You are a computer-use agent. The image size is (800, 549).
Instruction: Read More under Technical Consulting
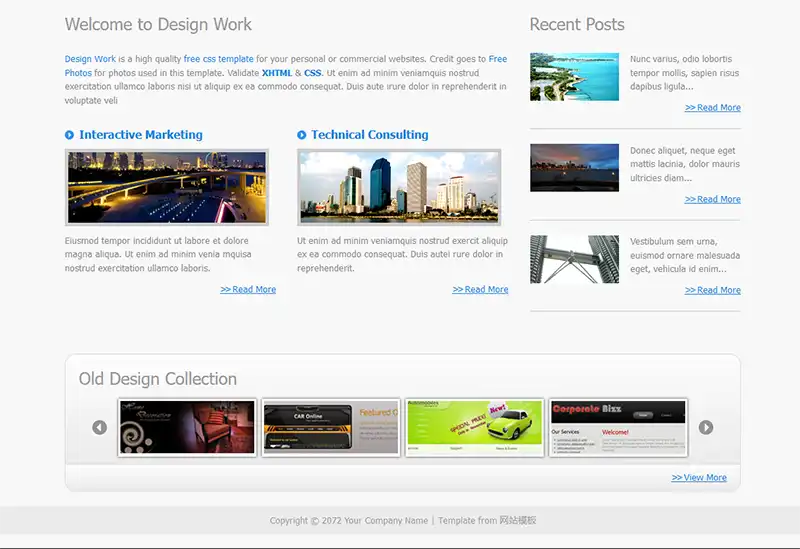pos(480,289)
